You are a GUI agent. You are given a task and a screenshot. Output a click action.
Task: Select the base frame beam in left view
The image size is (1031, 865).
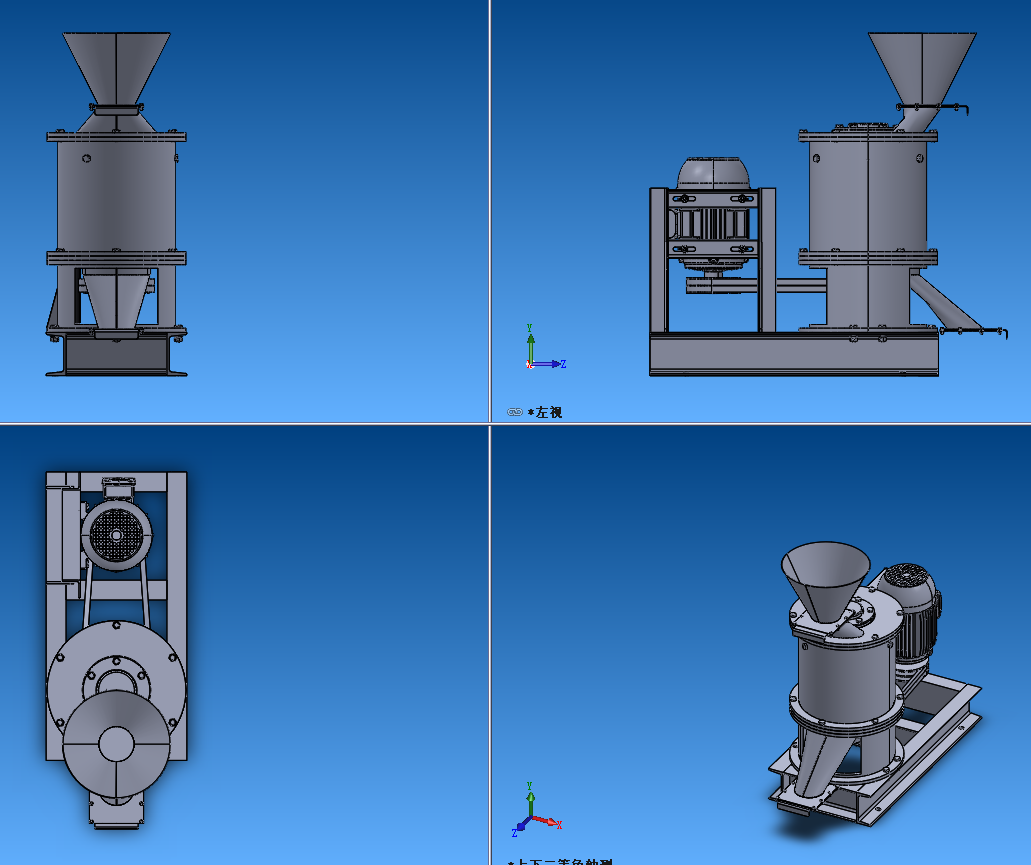pyautogui.click(x=793, y=355)
